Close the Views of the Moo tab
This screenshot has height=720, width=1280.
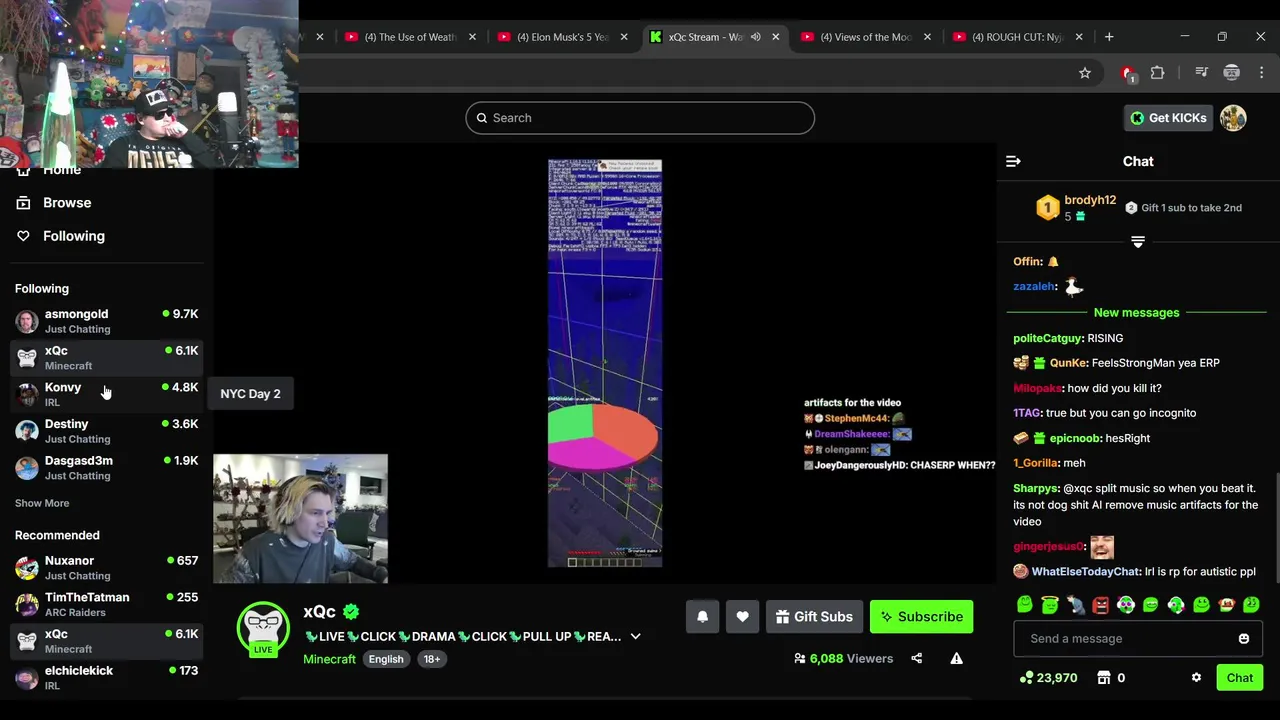[x=927, y=37]
